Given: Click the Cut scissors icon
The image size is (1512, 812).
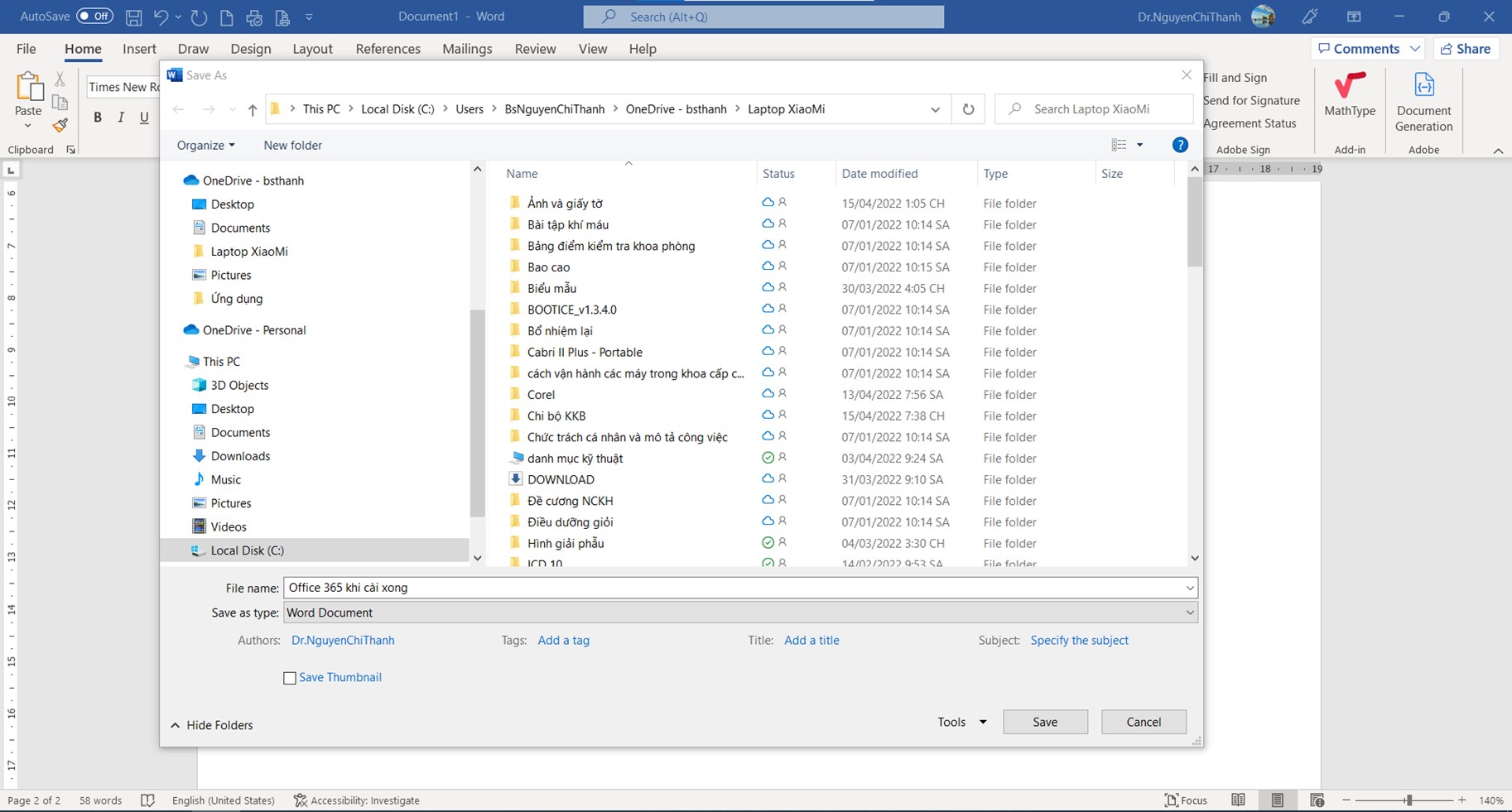Looking at the screenshot, I should pos(60,79).
